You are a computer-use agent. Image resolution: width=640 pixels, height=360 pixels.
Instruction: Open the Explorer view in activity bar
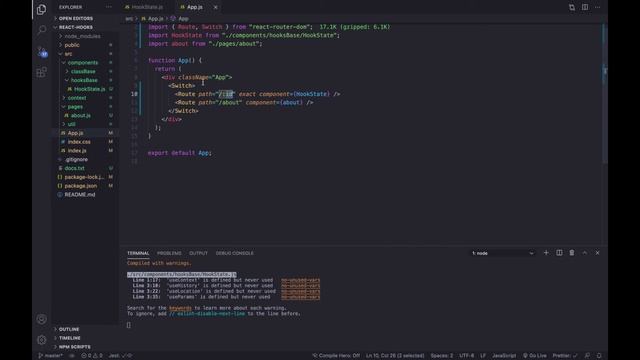tap(42, 9)
